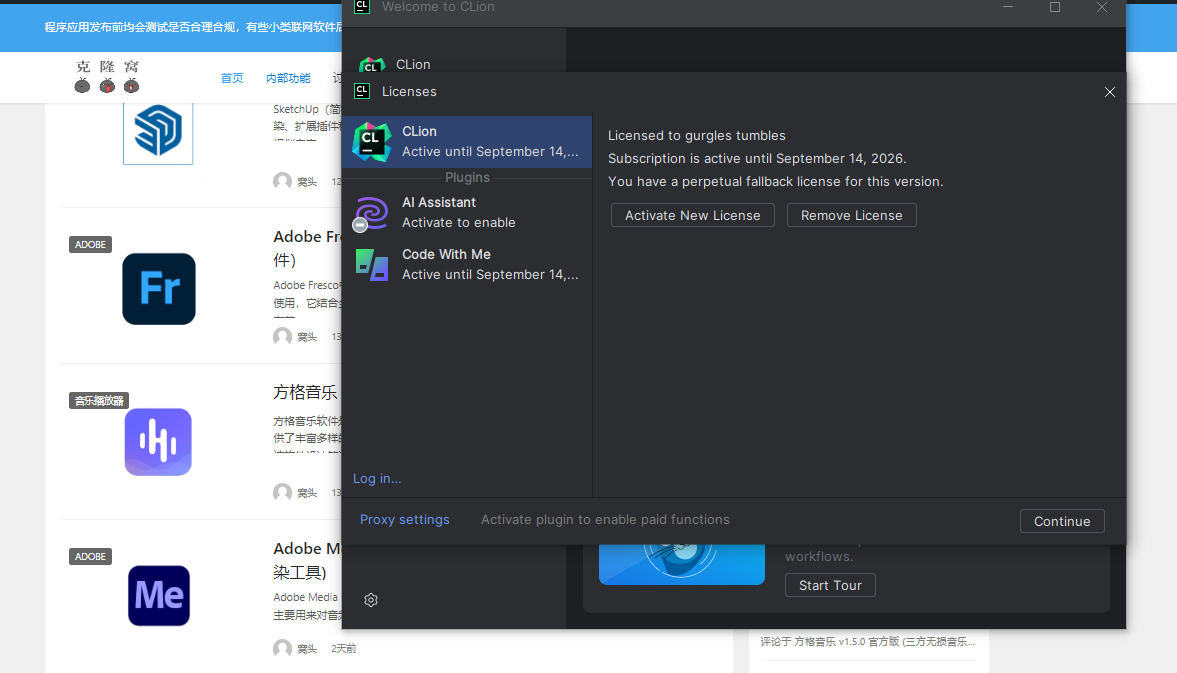The width and height of the screenshot is (1177, 673).
Task: Click the Adobe Media Encoder Me icon
Action: pos(158,596)
